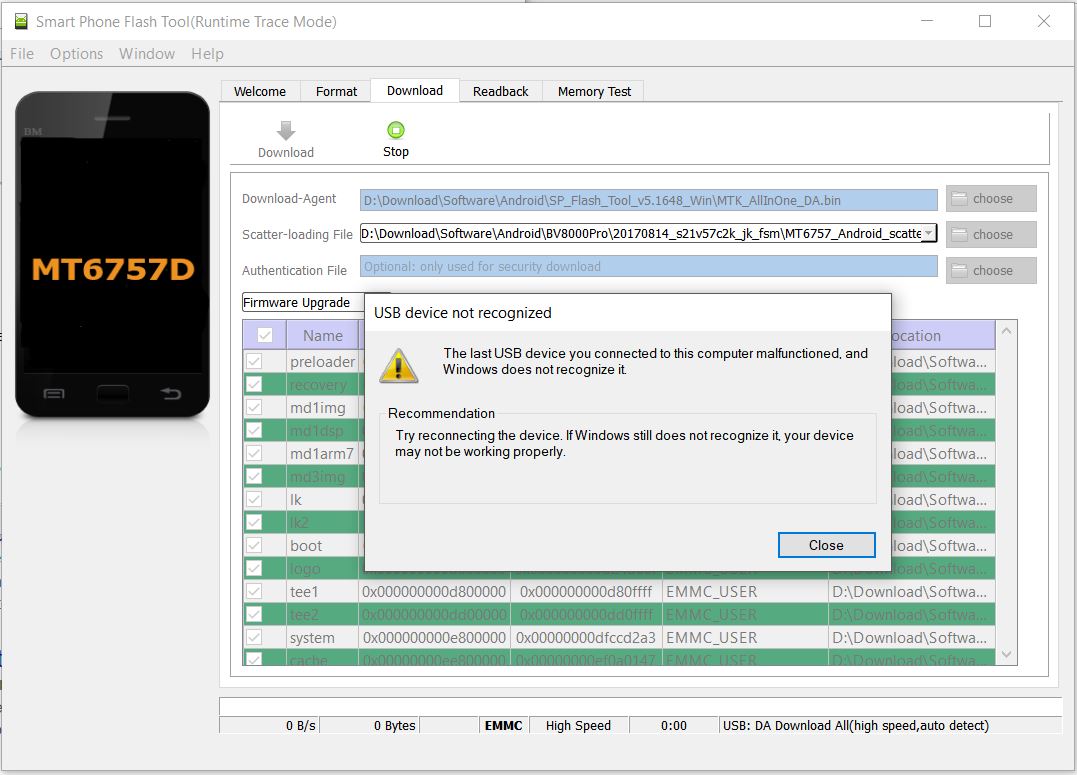
Task: Toggle the preloader checkbox
Action: pyautogui.click(x=254, y=361)
